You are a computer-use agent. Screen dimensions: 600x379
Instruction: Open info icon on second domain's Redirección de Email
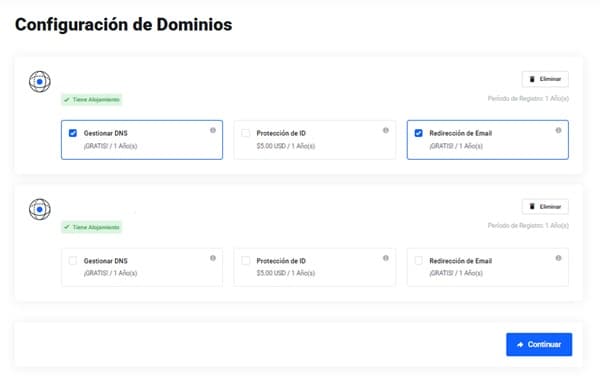pos(558,258)
